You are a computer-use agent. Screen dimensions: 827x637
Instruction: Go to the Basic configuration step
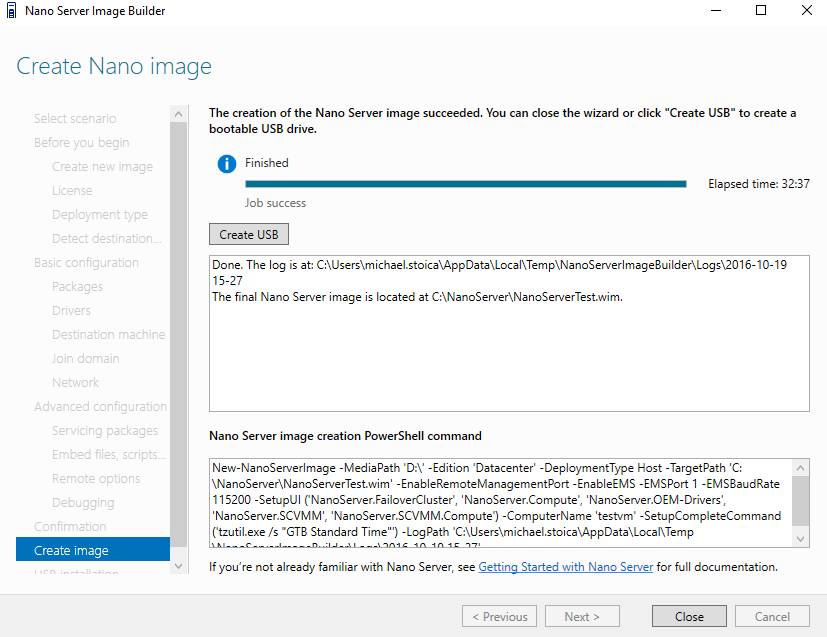point(86,263)
